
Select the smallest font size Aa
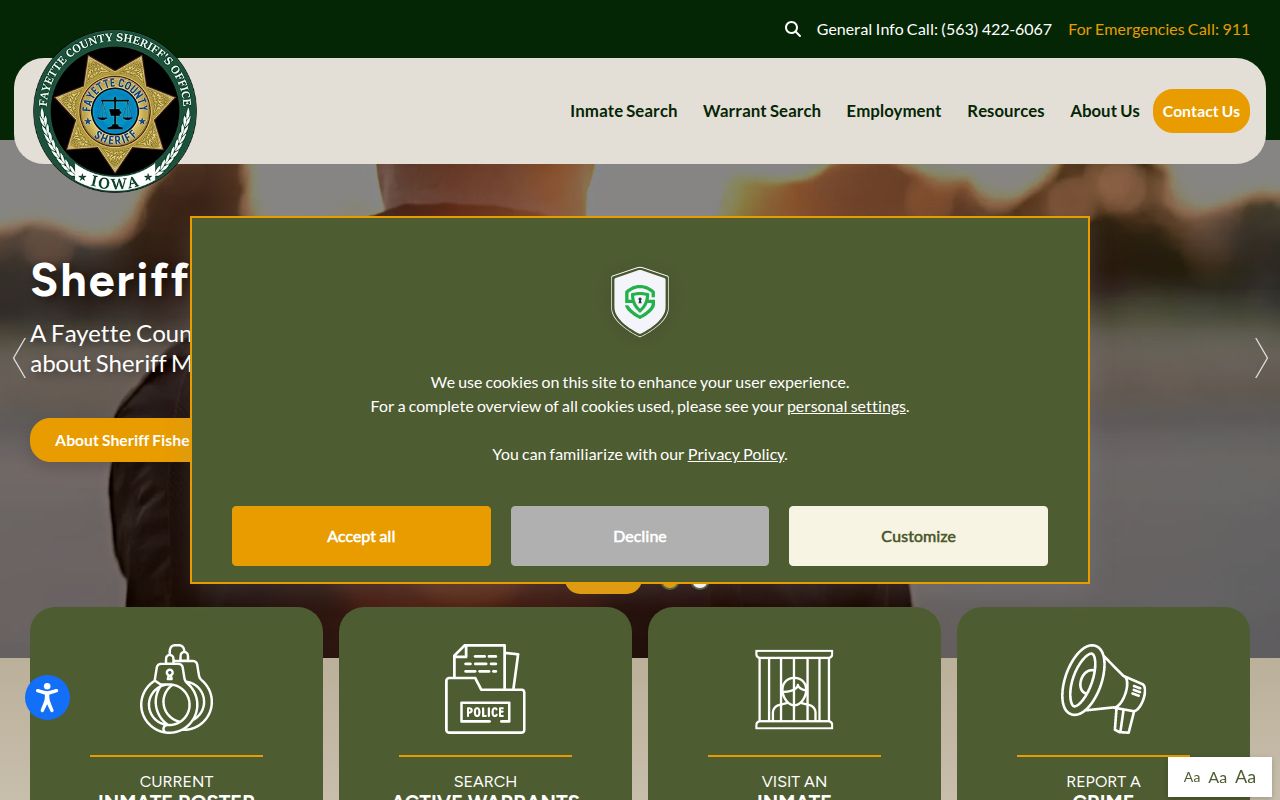(x=1192, y=777)
